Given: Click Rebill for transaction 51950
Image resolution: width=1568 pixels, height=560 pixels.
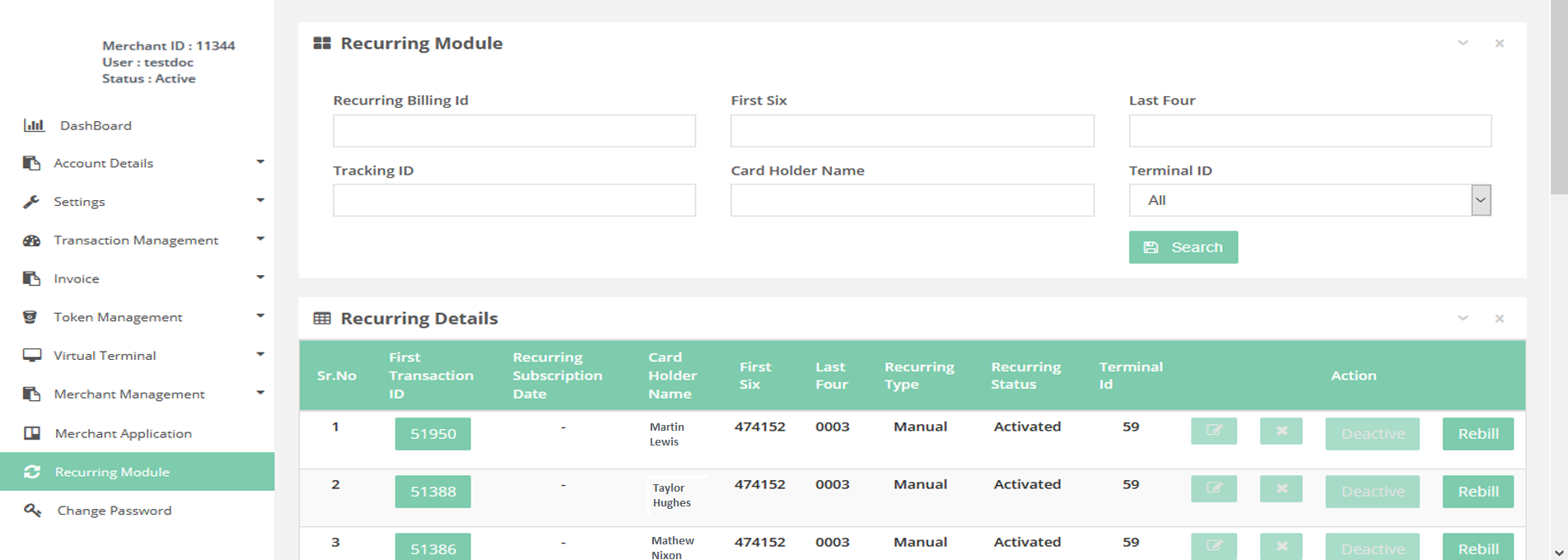Looking at the screenshot, I should click(1477, 434).
